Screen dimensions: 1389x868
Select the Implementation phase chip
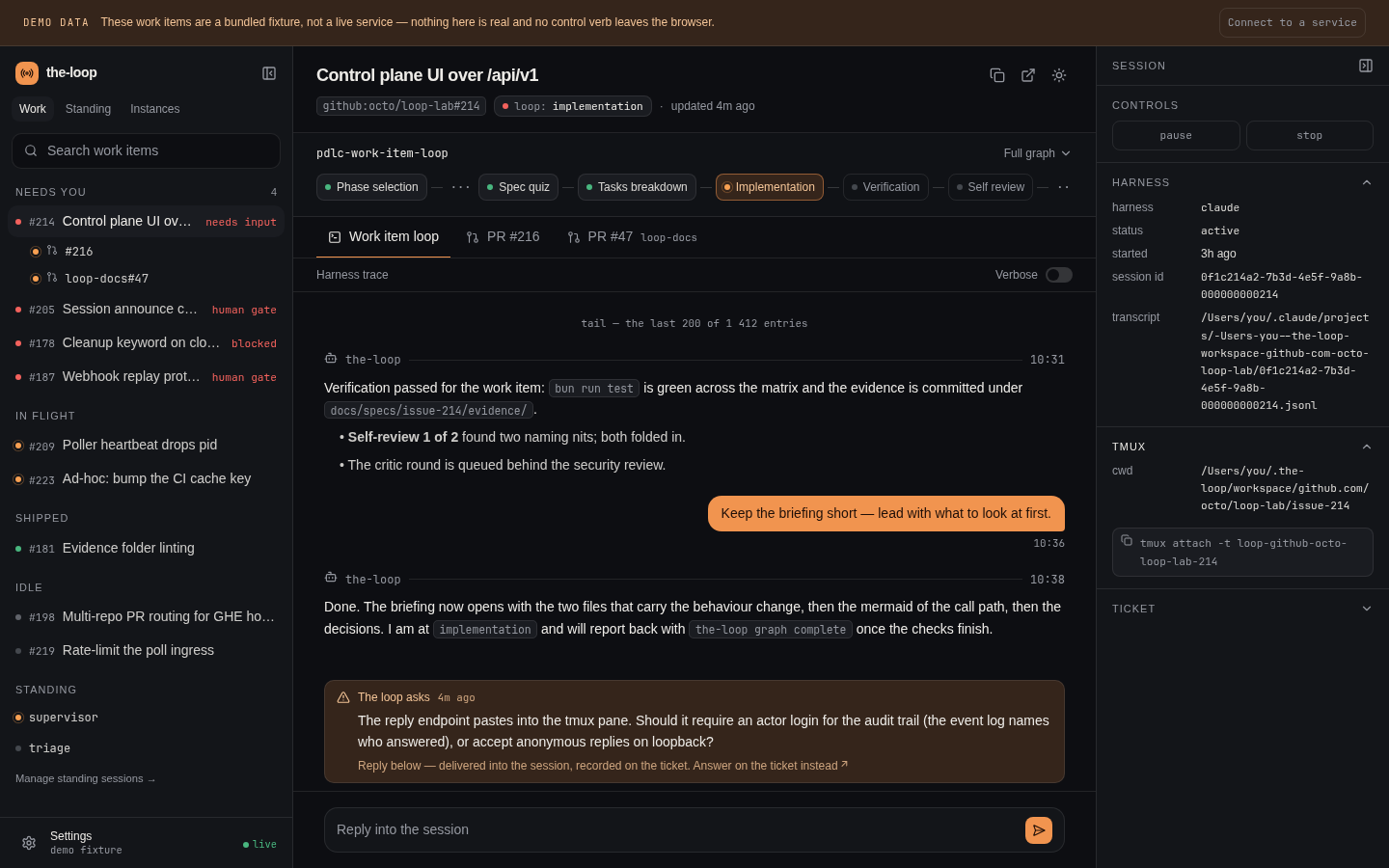coord(770,187)
